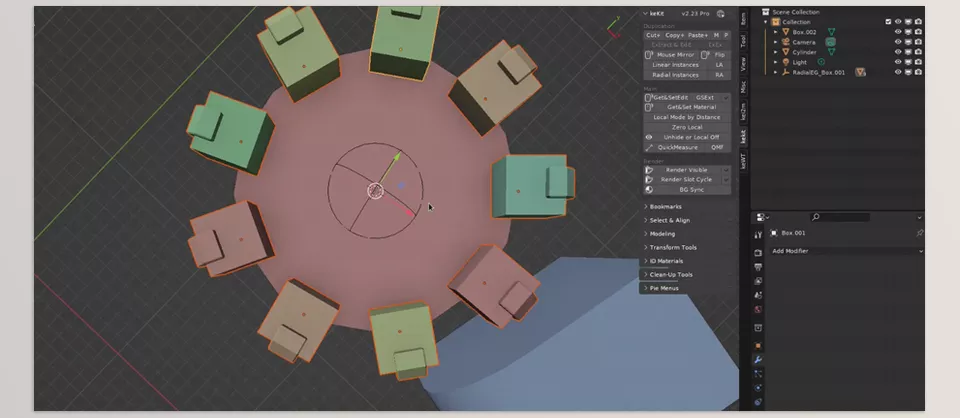Click mesh icon next to RadialEG_Box.001
The width and height of the screenshot is (960, 418).
[x=860, y=72]
